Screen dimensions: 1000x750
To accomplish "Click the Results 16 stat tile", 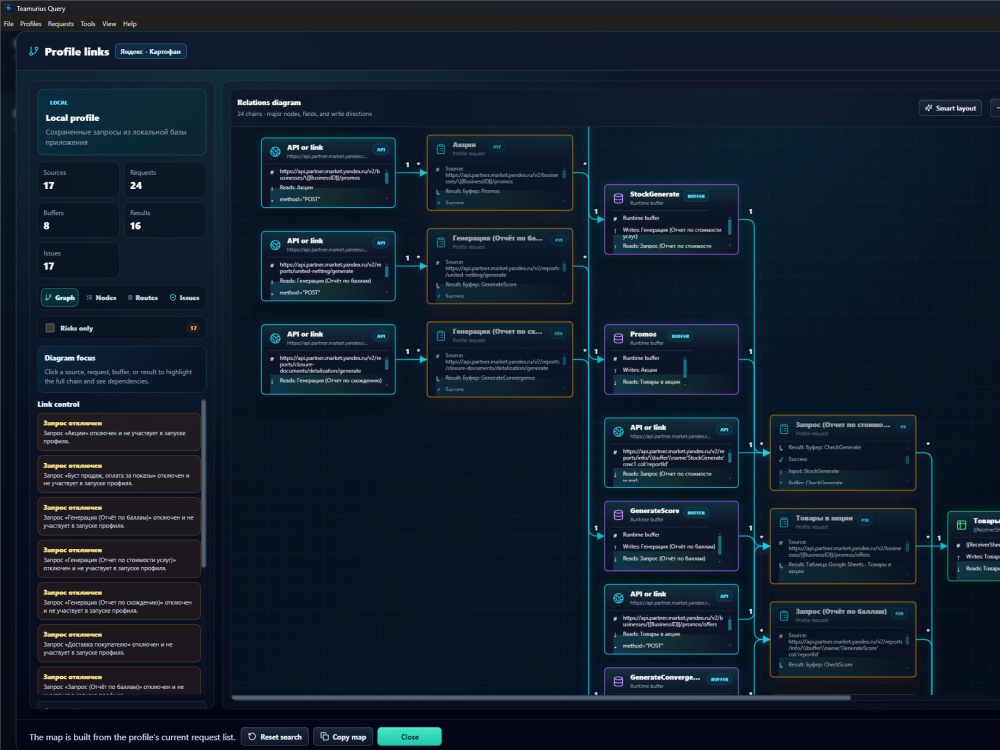I will 165,219.
